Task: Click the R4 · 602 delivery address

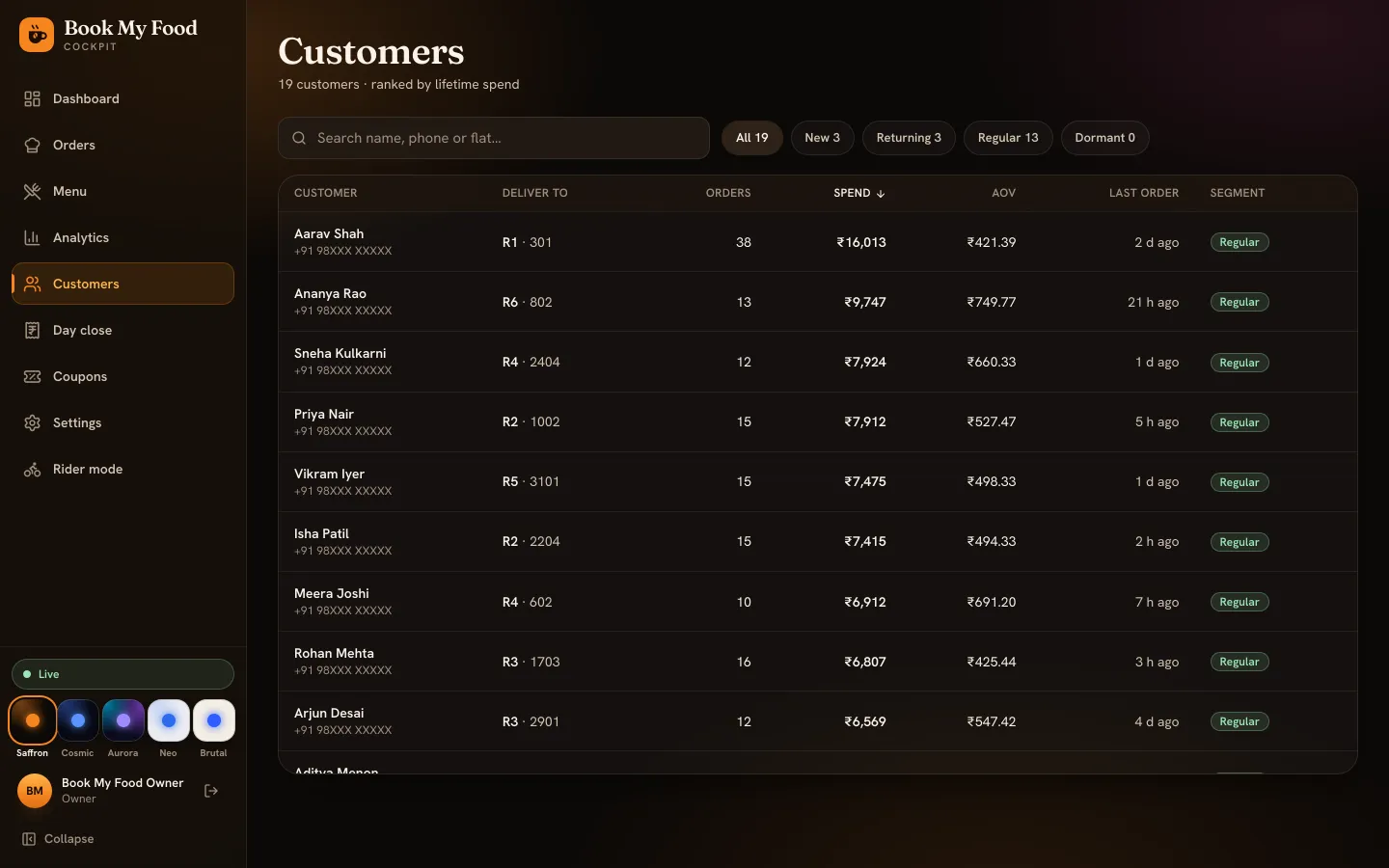Action: (x=528, y=602)
